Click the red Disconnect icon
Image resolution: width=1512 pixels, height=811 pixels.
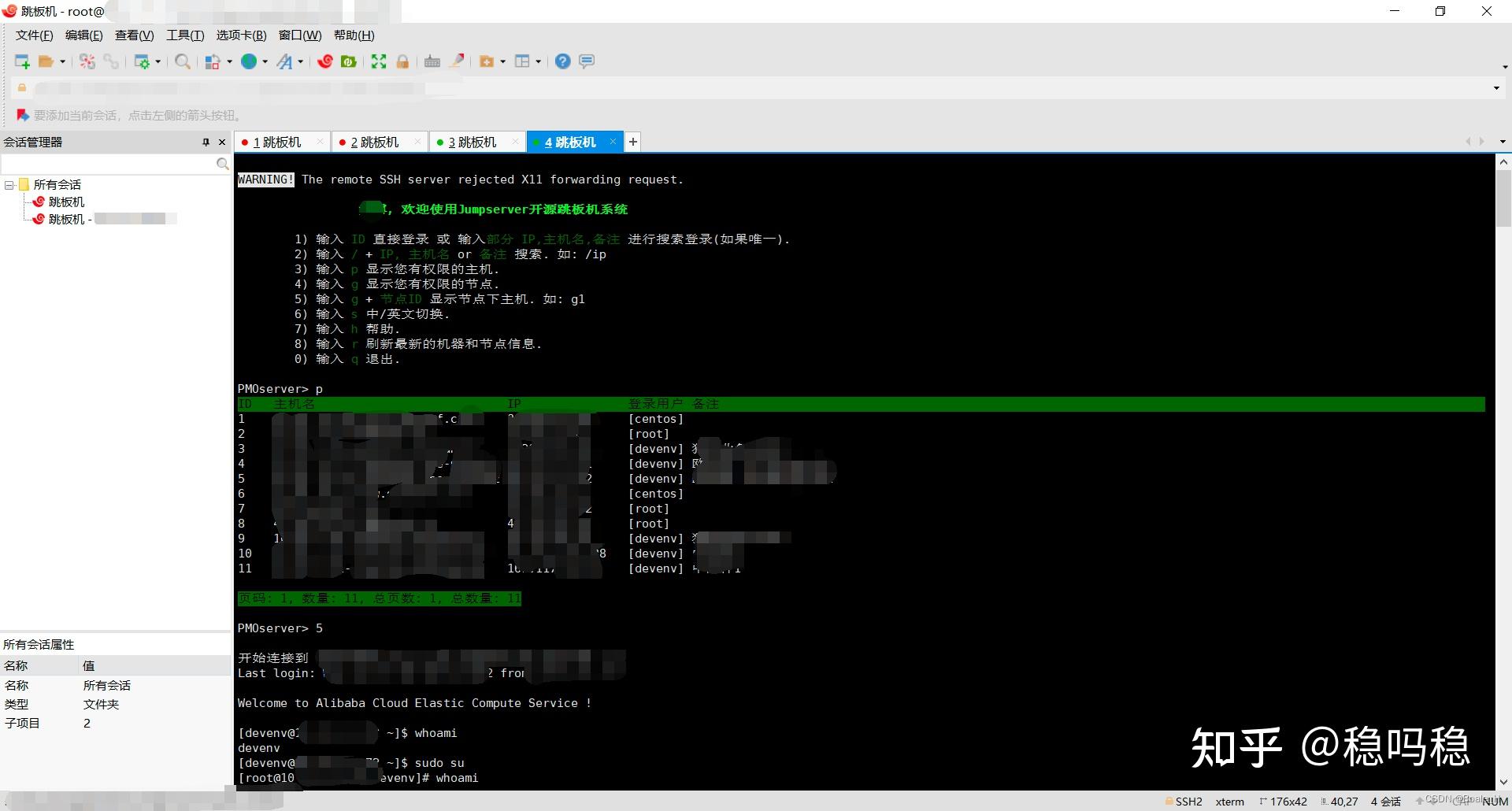click(87, 61)
